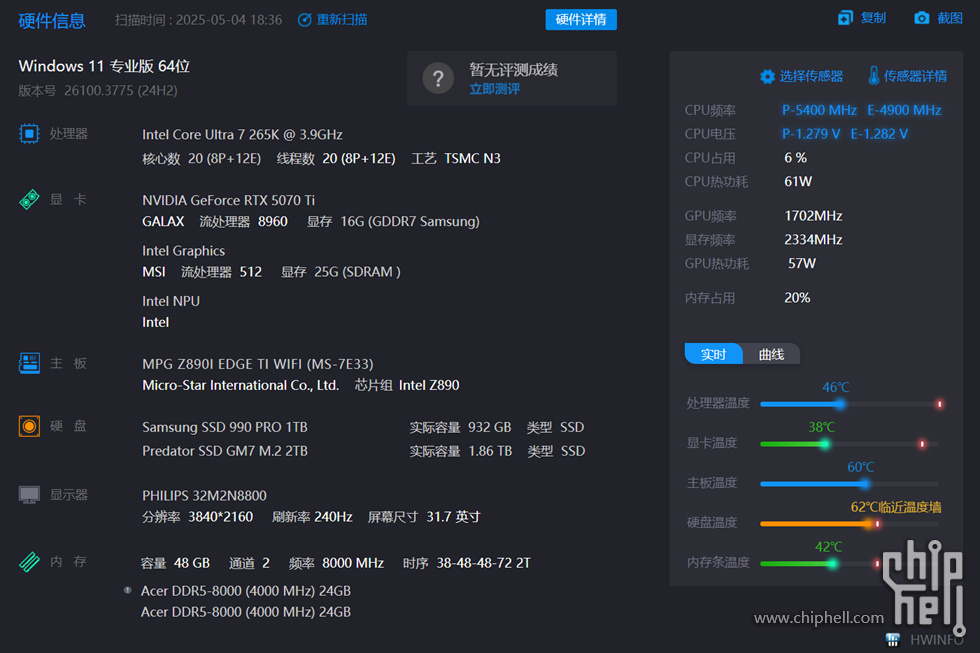Open 传感器详情 sensor details
Image resolution: width=980 pixels, height=653 pixels.
(x=915, y=76)
